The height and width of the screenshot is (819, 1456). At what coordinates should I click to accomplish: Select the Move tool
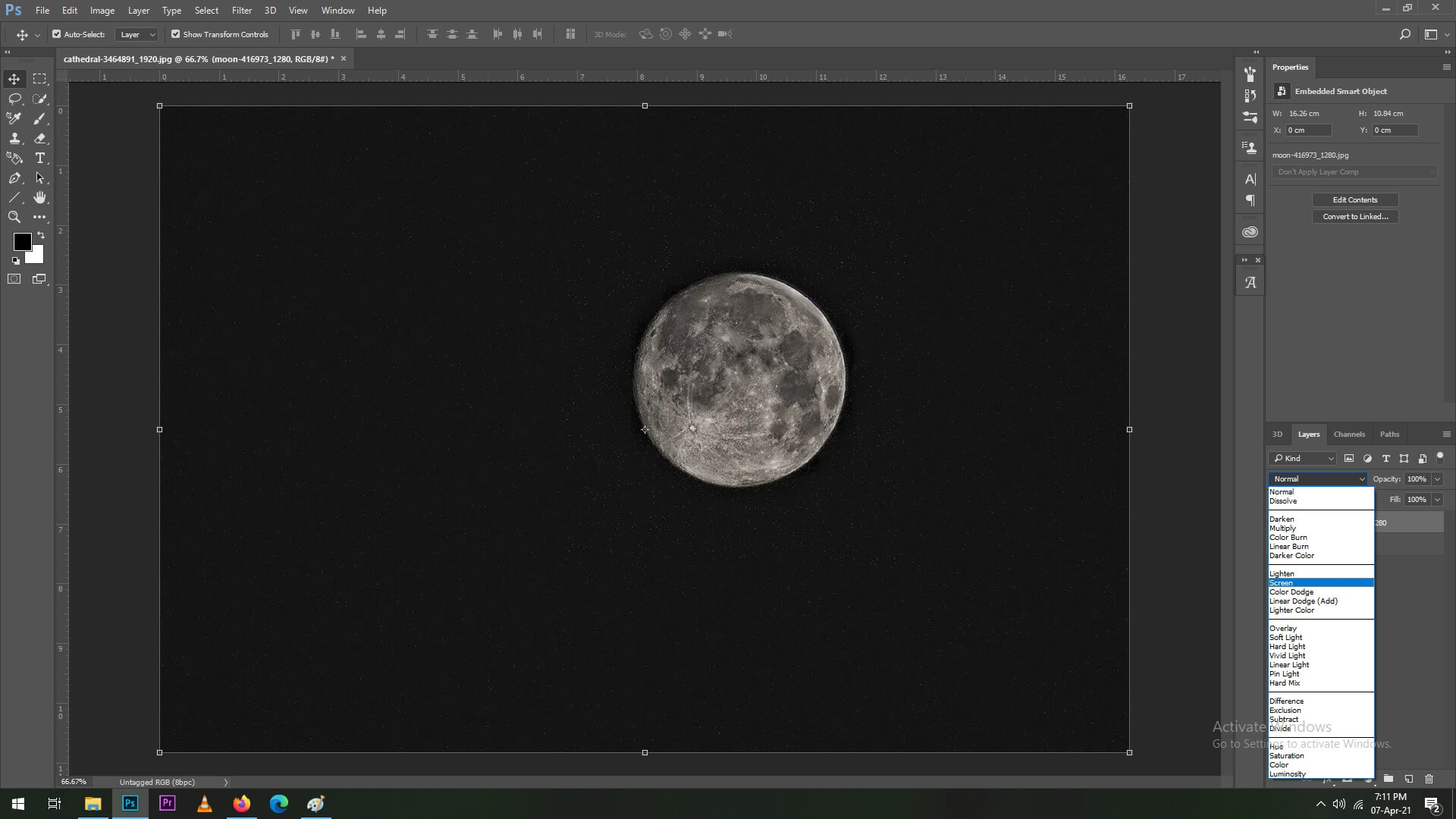[x=14, y=79]
